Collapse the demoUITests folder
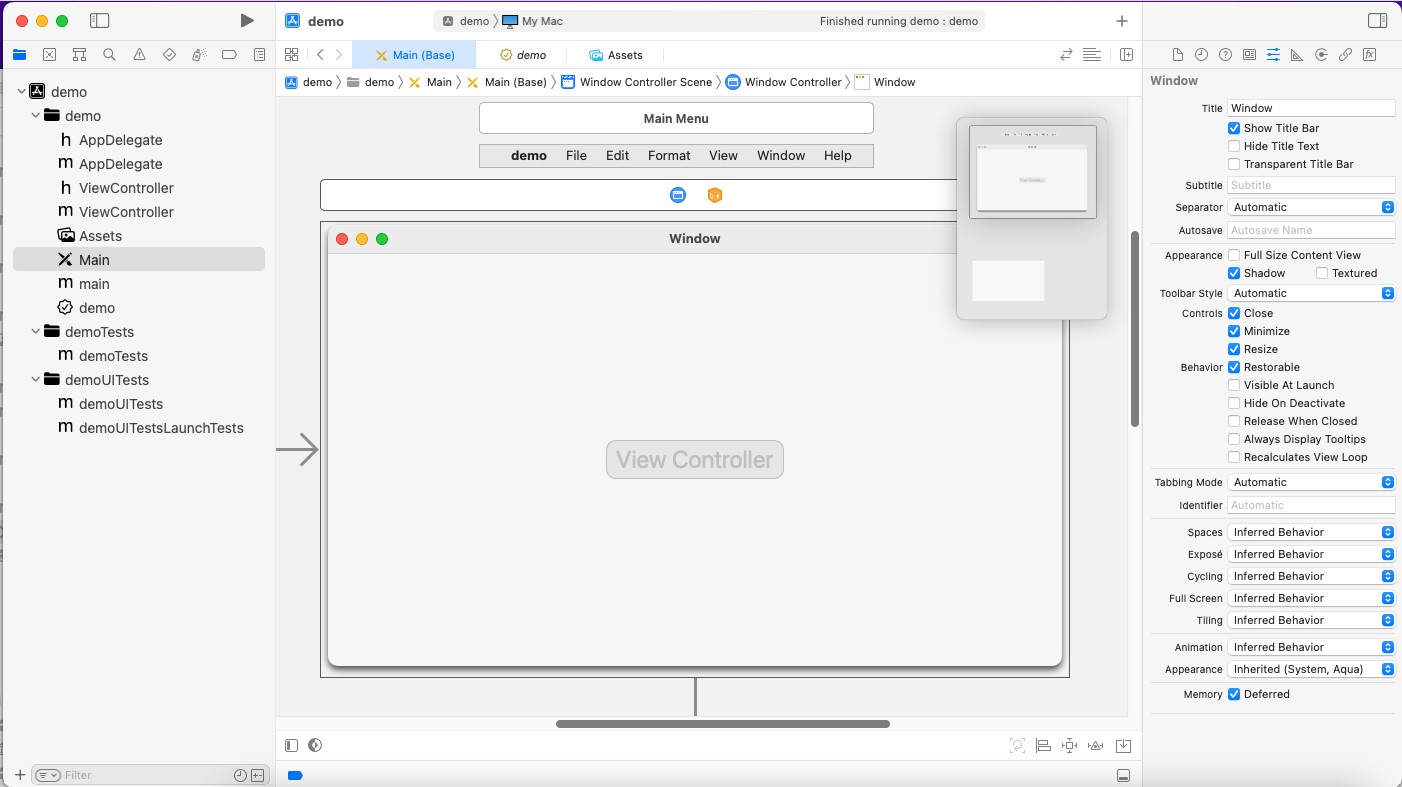The height and width of the screenshot is (787, 1402). 36,380
